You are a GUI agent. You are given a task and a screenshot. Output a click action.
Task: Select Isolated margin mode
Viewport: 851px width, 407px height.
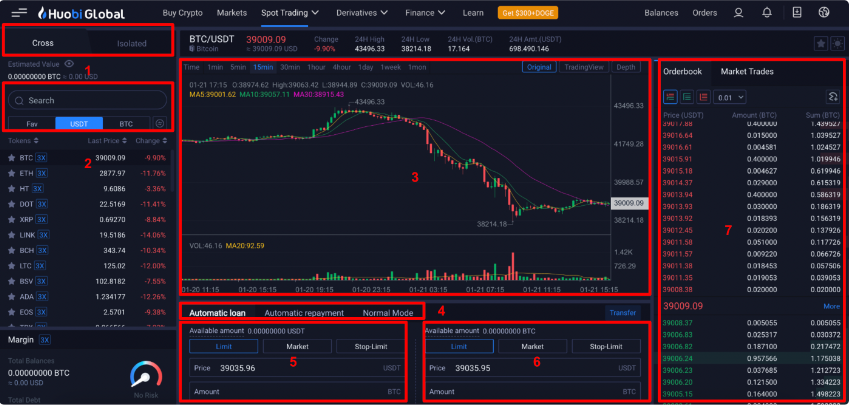(x=132, y=43)
